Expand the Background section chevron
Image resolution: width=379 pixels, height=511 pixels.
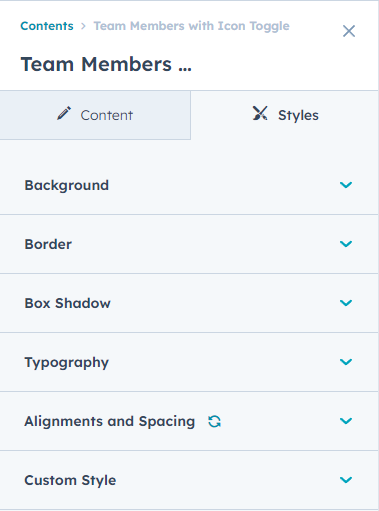coord(346,185)
